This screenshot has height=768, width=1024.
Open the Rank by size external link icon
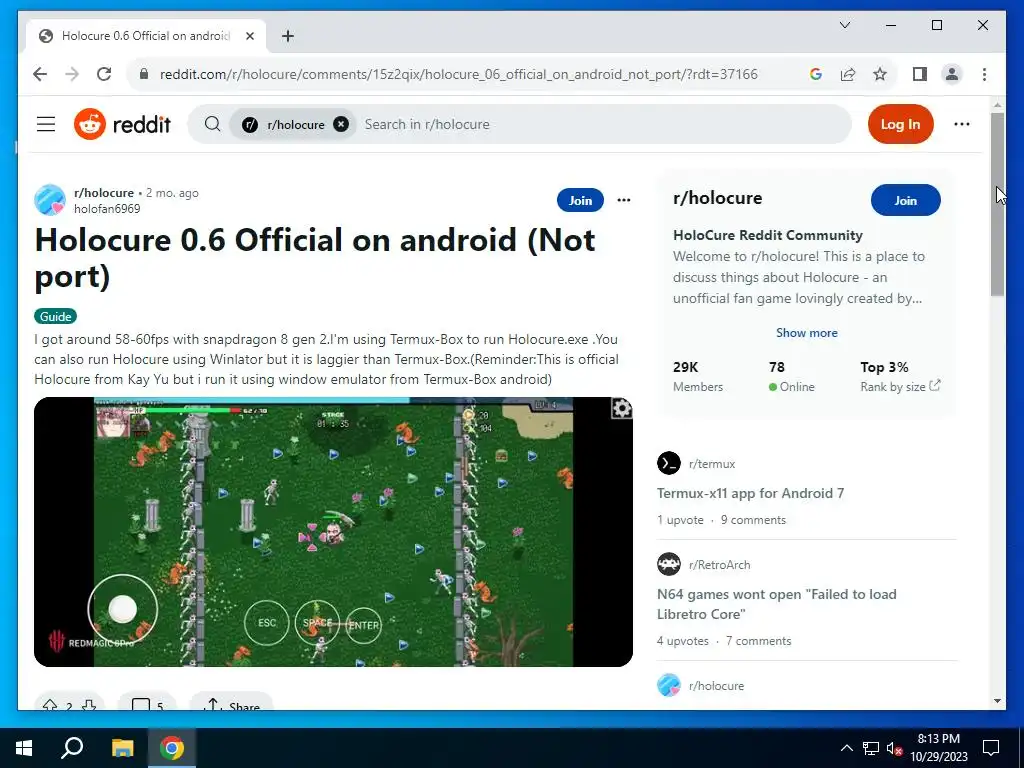935,385
